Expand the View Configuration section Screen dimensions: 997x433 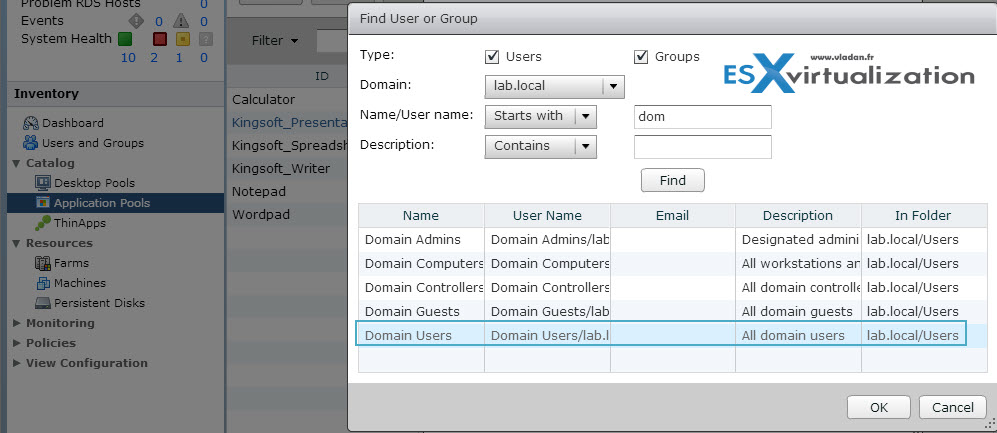[17, 364]
